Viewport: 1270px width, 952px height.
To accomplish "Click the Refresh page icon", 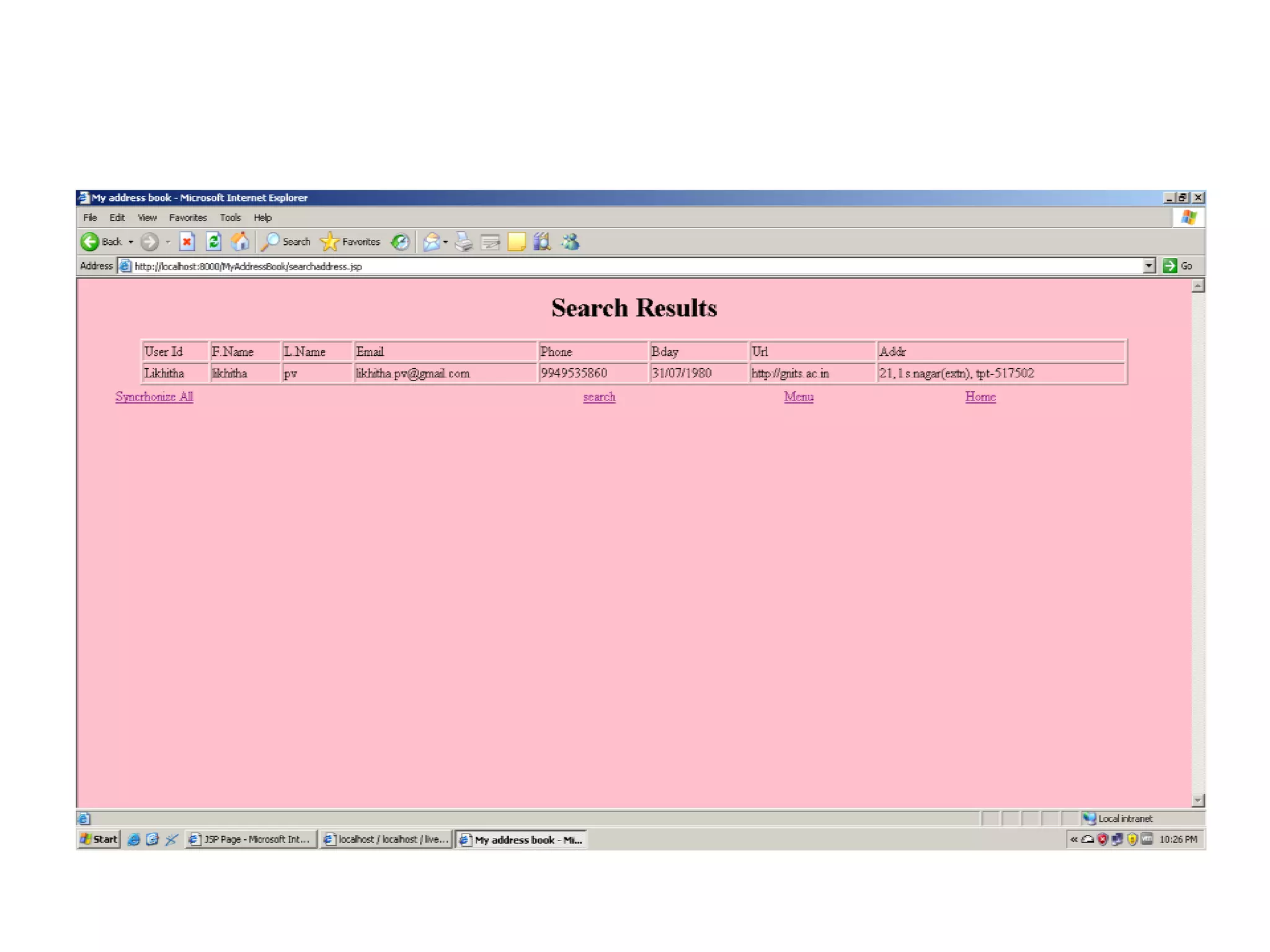I will pos(213,242).
